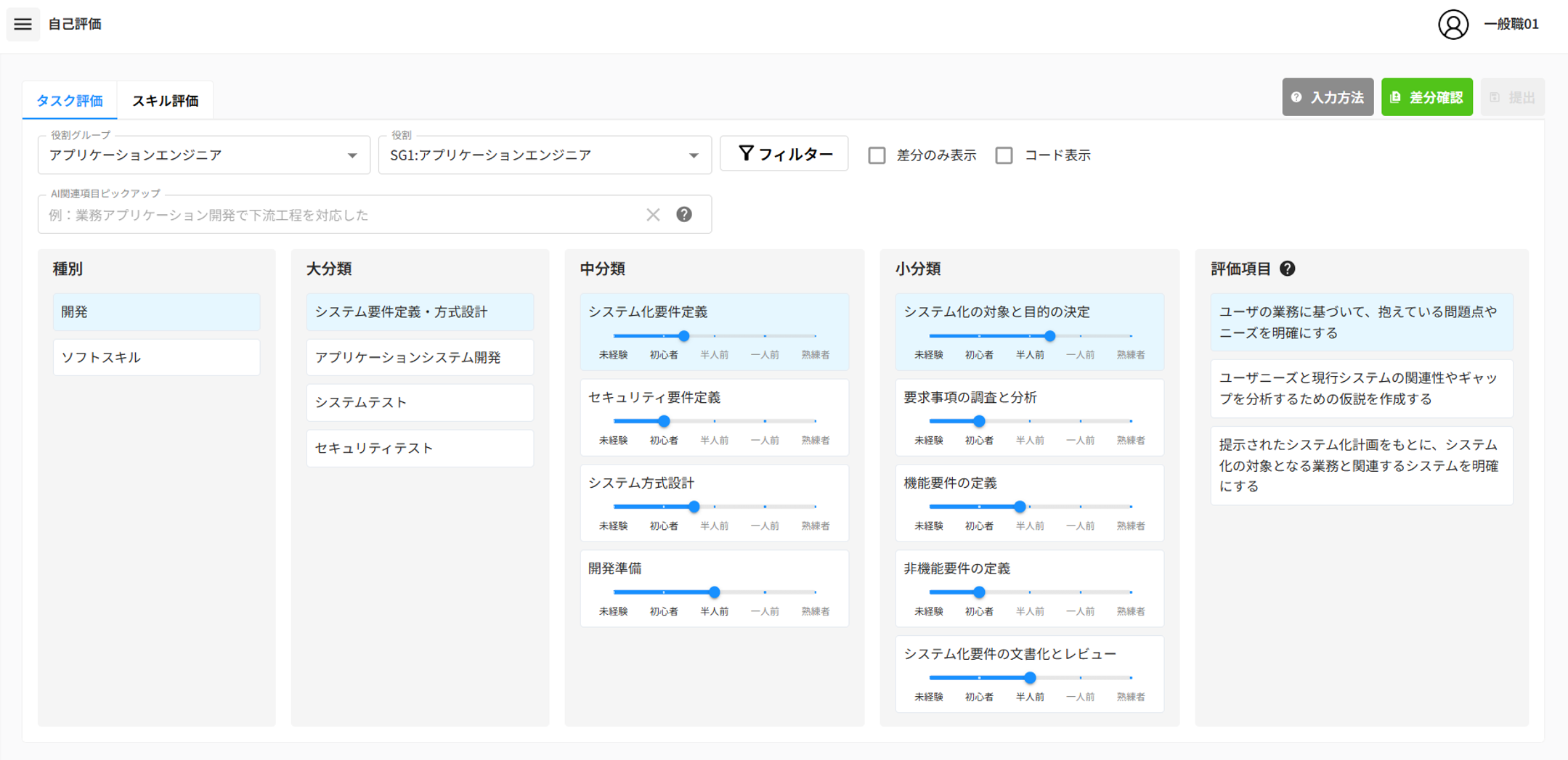Screen dimensions: 1568x760
Task: Click the システム化要件定義 slider handle
Action: coord(683,336)
